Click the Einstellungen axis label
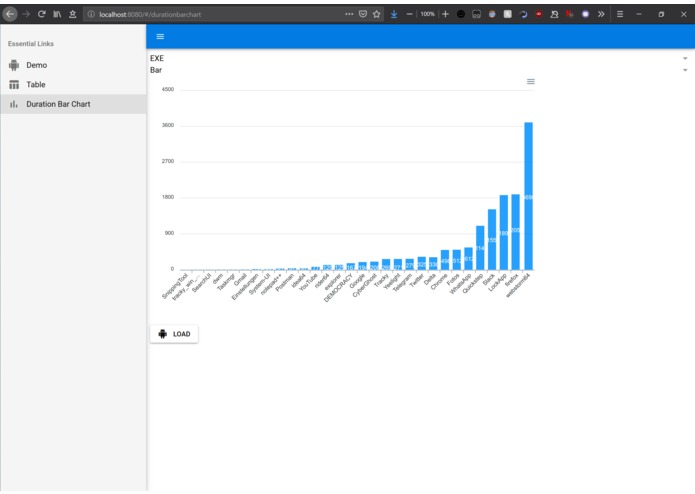This screenshot has width=695, height=494. 245,287
